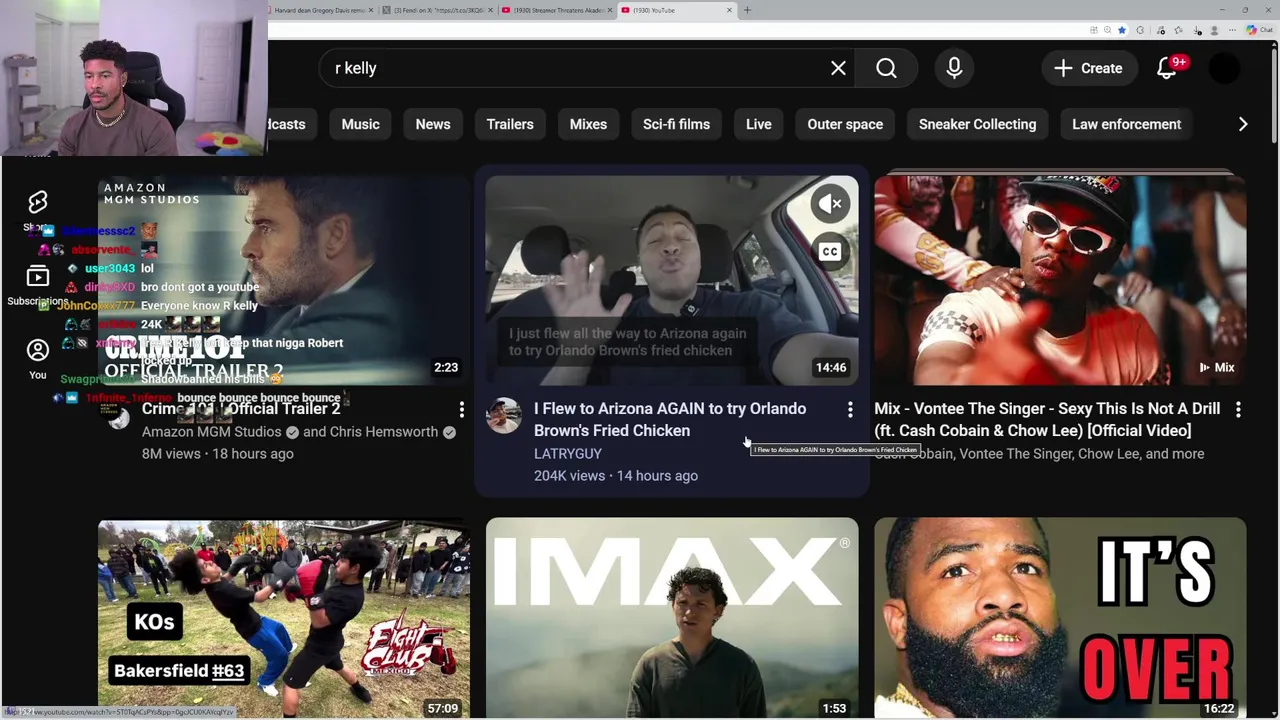Open the browser Chat sidebar button
1280x720 pixels.
(1261, 30)
